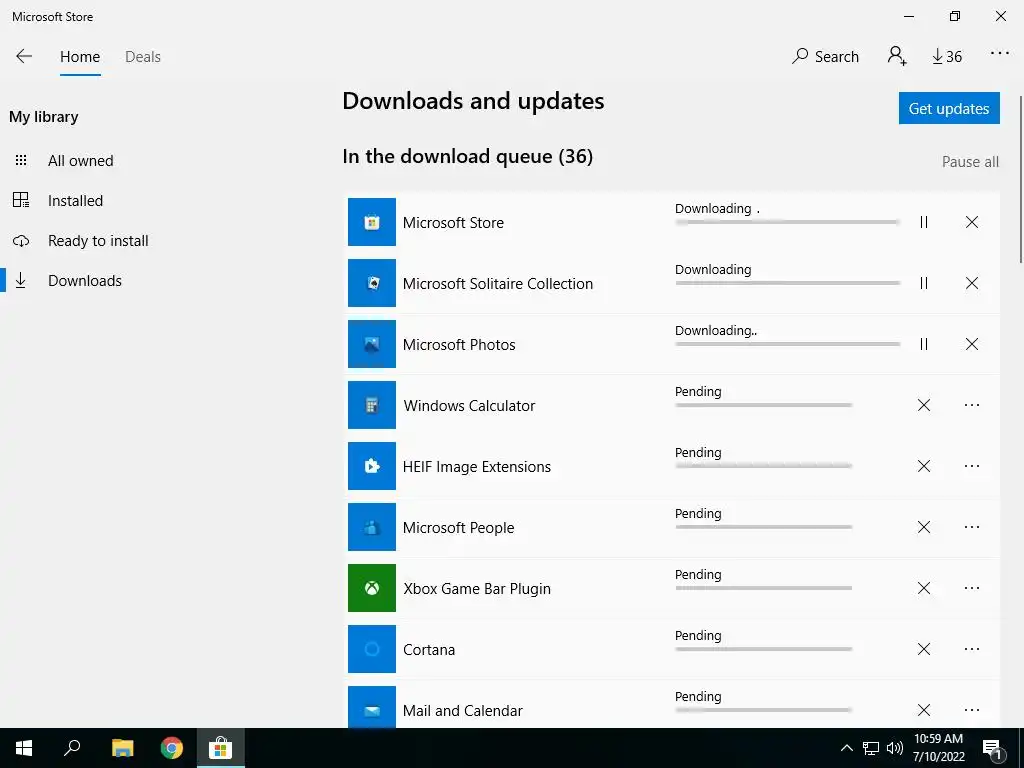This screenshot has height=768, width=1024.
Task: Cancel the pending Microsoft People update
Action: coord(923,527)
